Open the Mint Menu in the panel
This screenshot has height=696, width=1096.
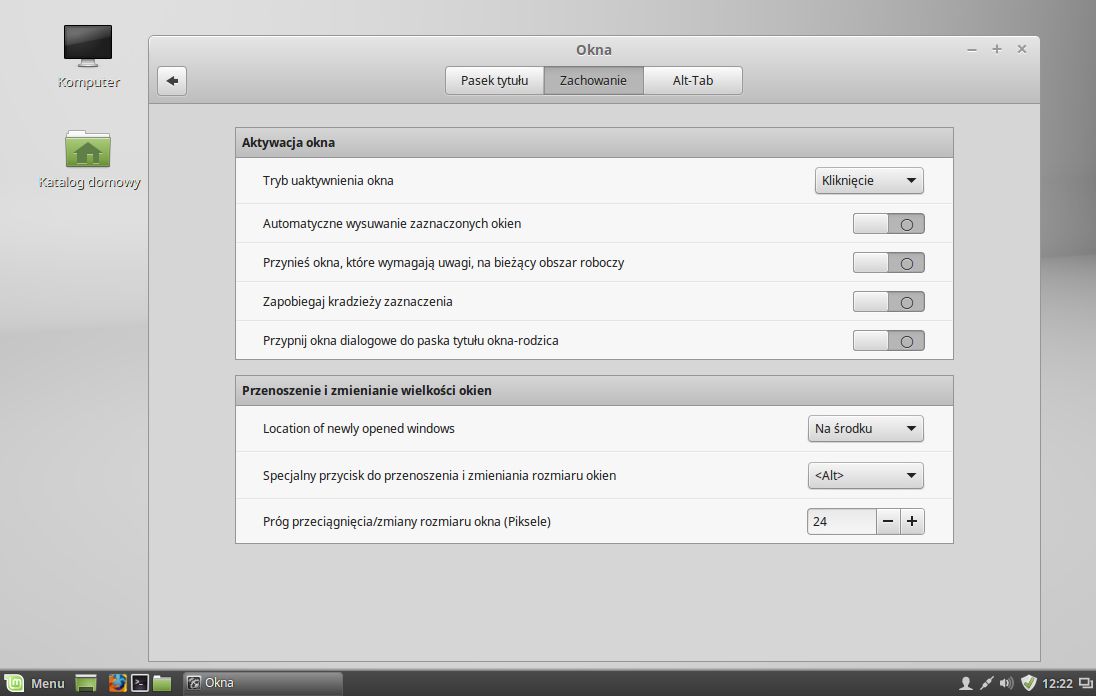click(x=35, y=683)
